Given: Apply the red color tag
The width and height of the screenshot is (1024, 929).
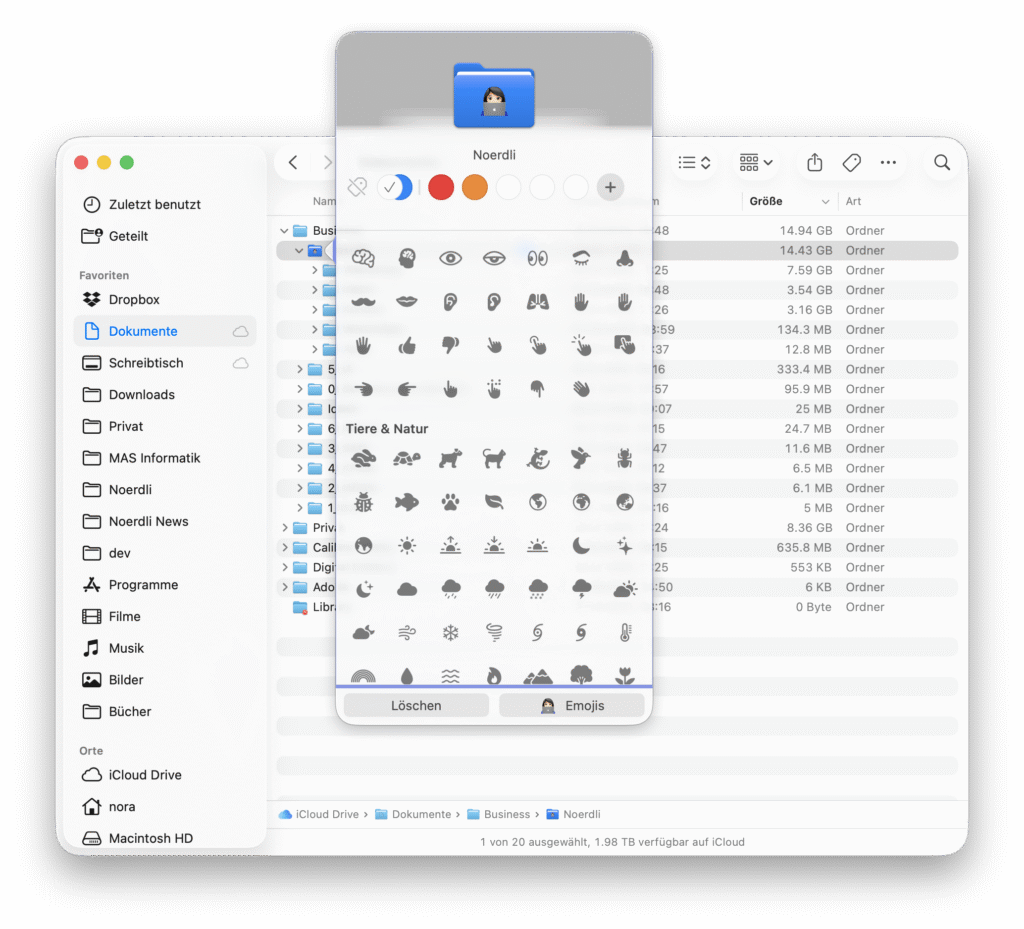Looking at the screenshot, I should click(x=441, y=187).
